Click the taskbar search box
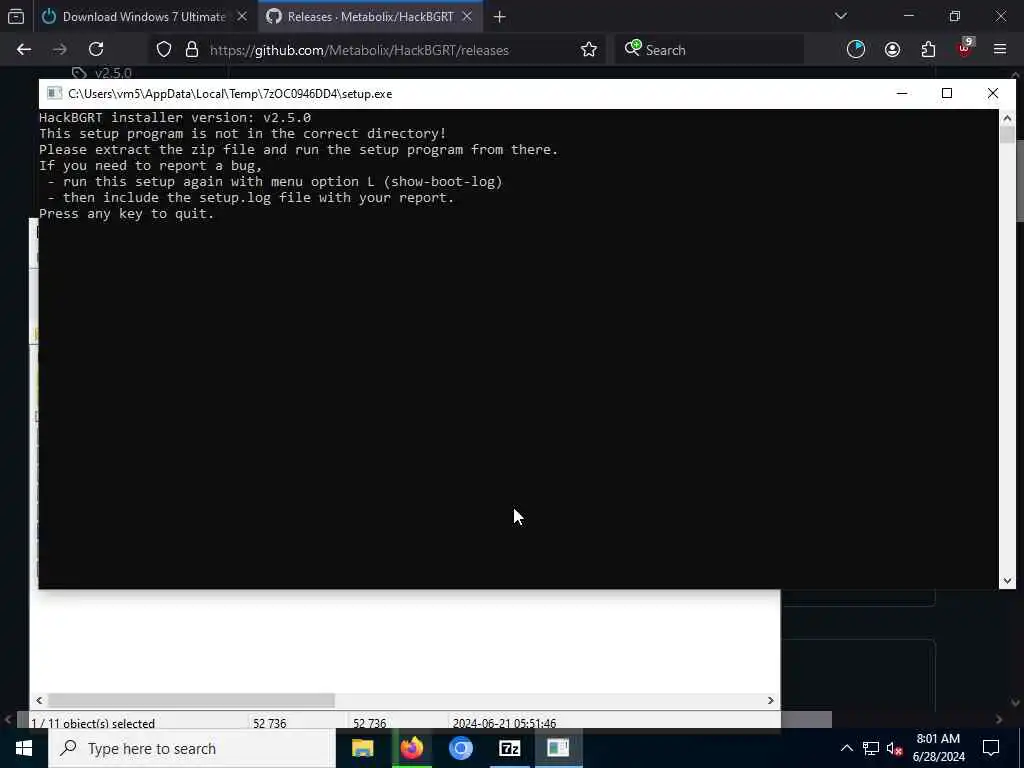The height and width of the screenshot is (768, 1024). [191, 748]
